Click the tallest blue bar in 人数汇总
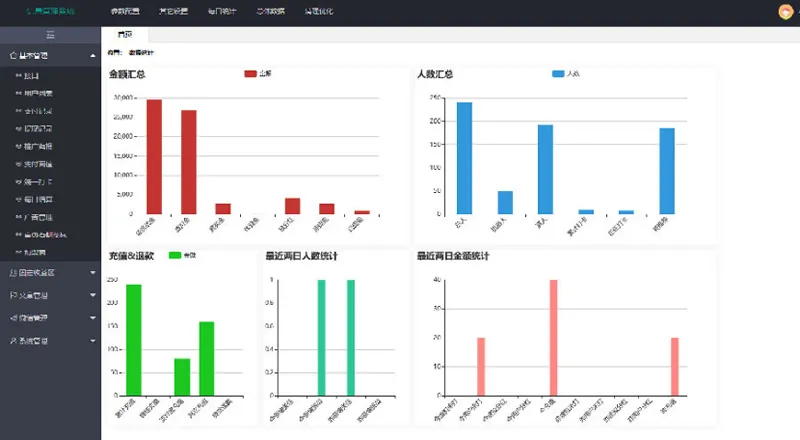The image size is (800, 440). tap(464, 158)
